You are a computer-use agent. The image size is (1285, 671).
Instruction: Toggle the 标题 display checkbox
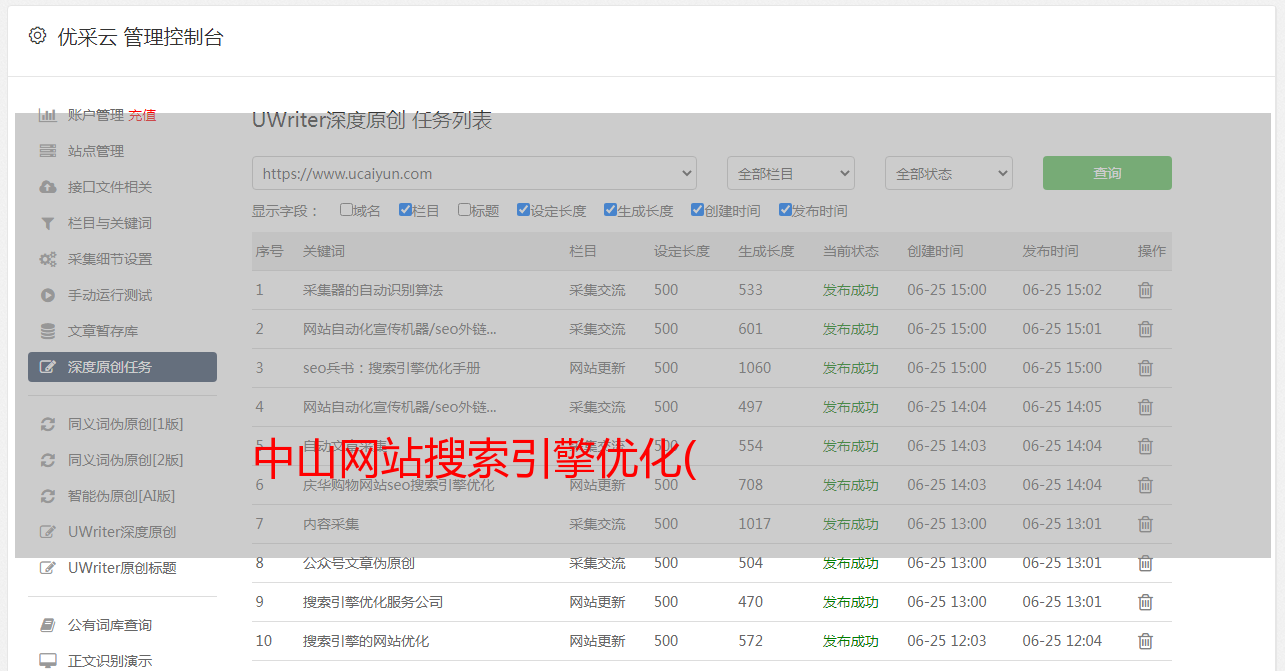click(464, 210)
